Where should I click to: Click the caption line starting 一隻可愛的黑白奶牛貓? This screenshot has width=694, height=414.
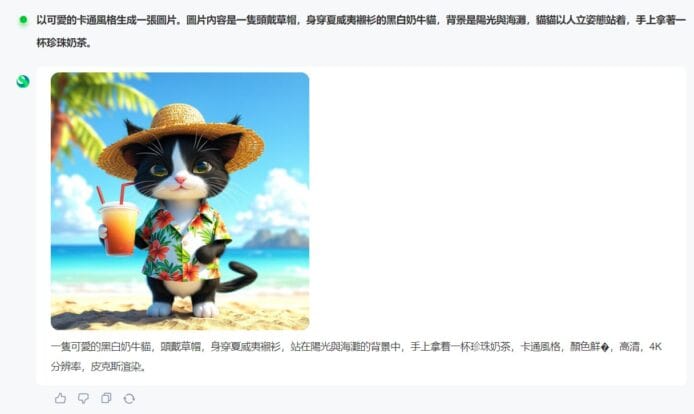tap(356, 346)
